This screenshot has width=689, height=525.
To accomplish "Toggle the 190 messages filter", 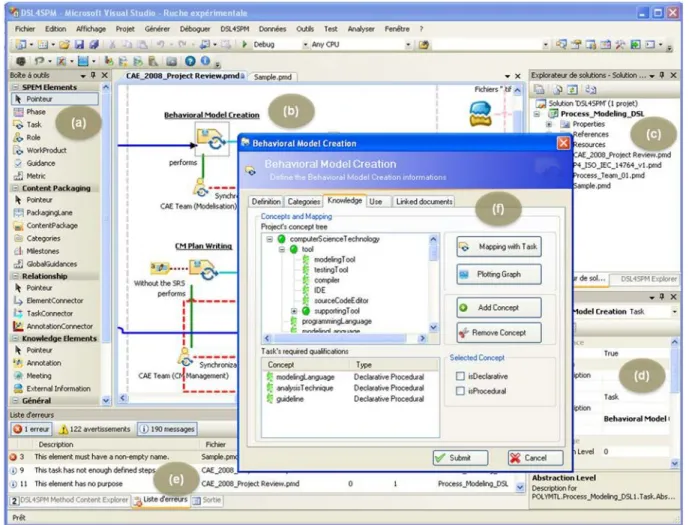I will [167, 429].
